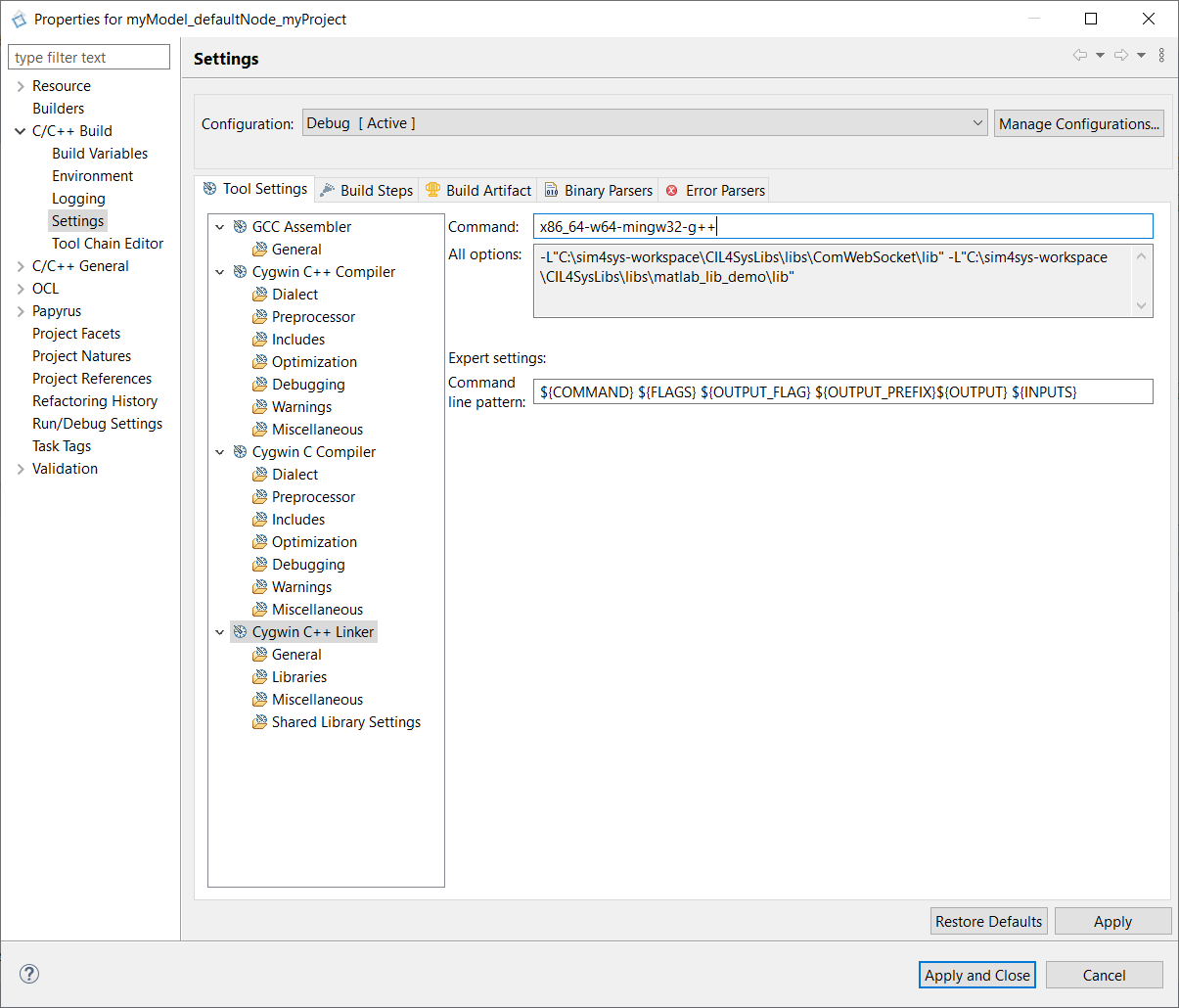The height and width of the screenshot is (1008, 1179).
Task: Click the icon beside Linker Libraries
Action: click(x=259, y=677)
